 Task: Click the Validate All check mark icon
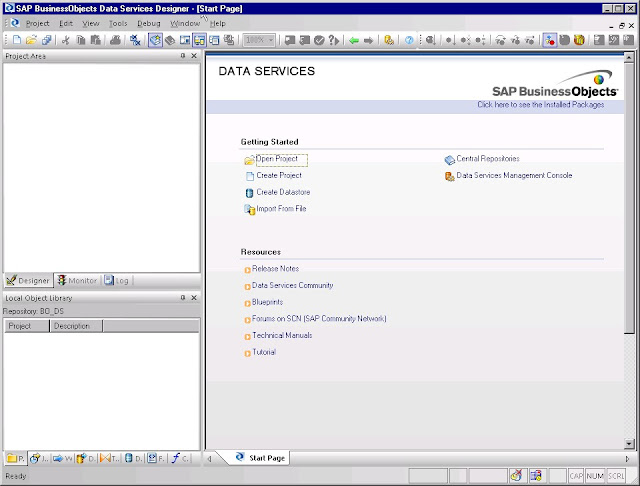pos(319,40)
